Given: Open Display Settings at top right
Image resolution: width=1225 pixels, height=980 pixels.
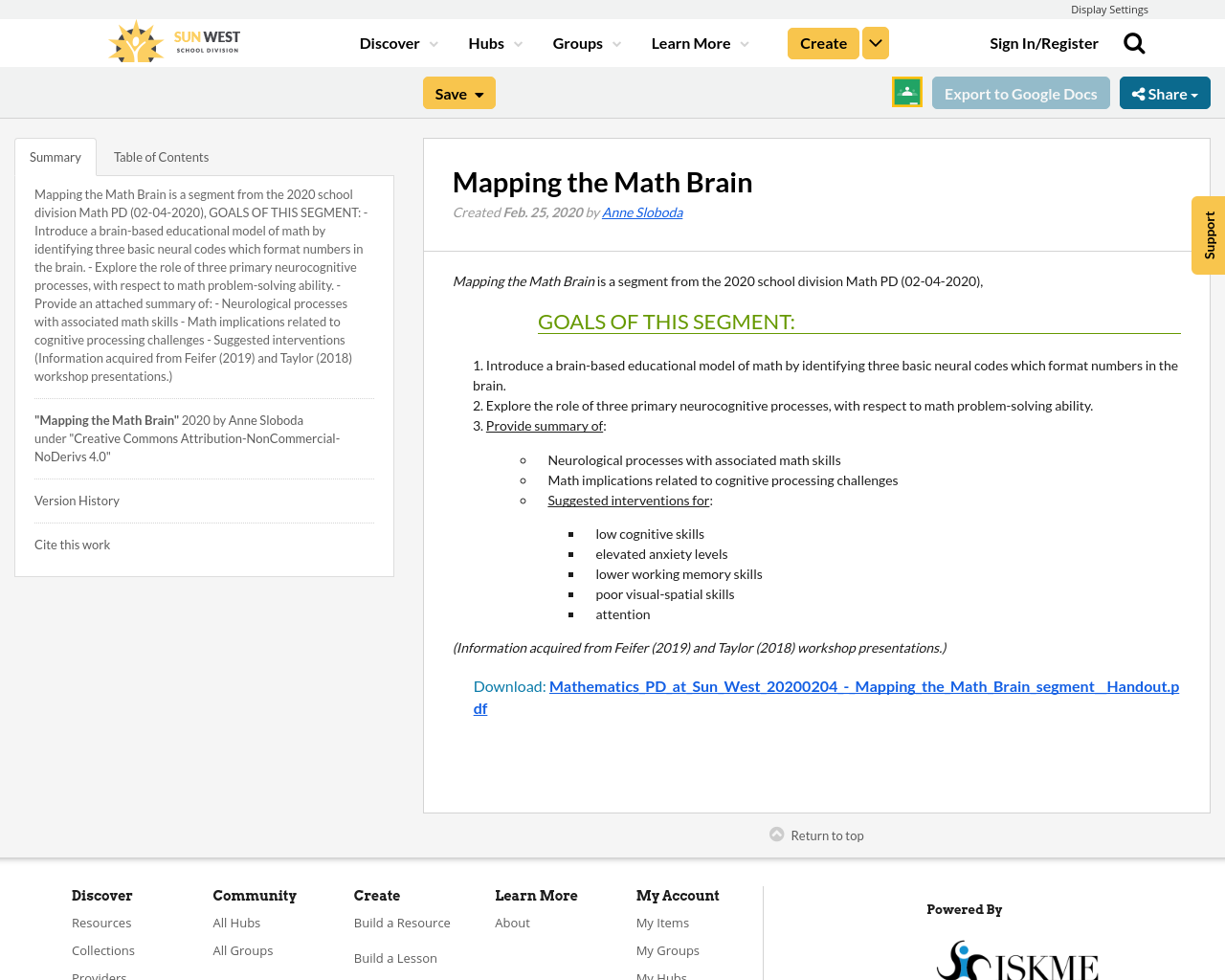Looking at the screenshot, I should pos(1109,9).
